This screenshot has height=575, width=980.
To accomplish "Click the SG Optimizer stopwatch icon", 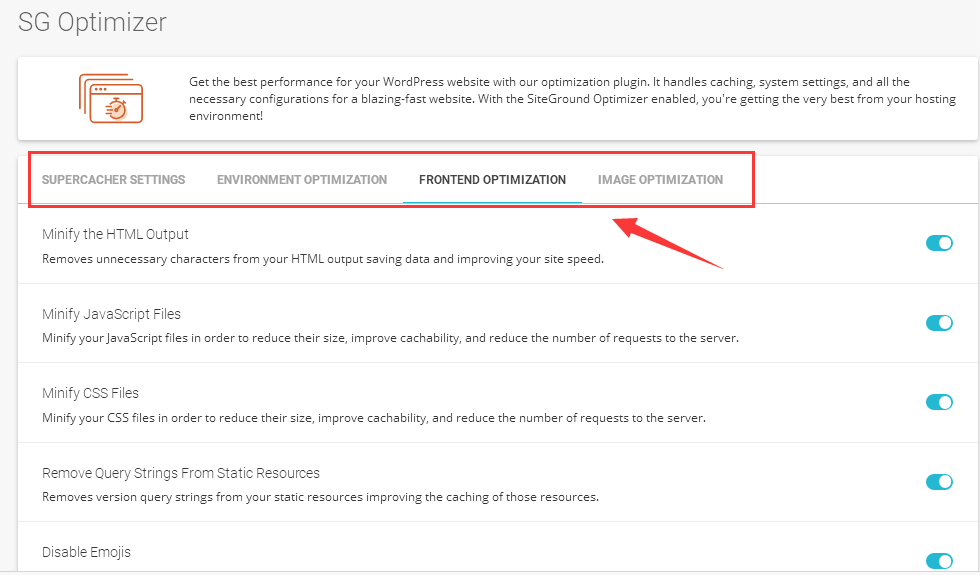I will click(110, 98).
